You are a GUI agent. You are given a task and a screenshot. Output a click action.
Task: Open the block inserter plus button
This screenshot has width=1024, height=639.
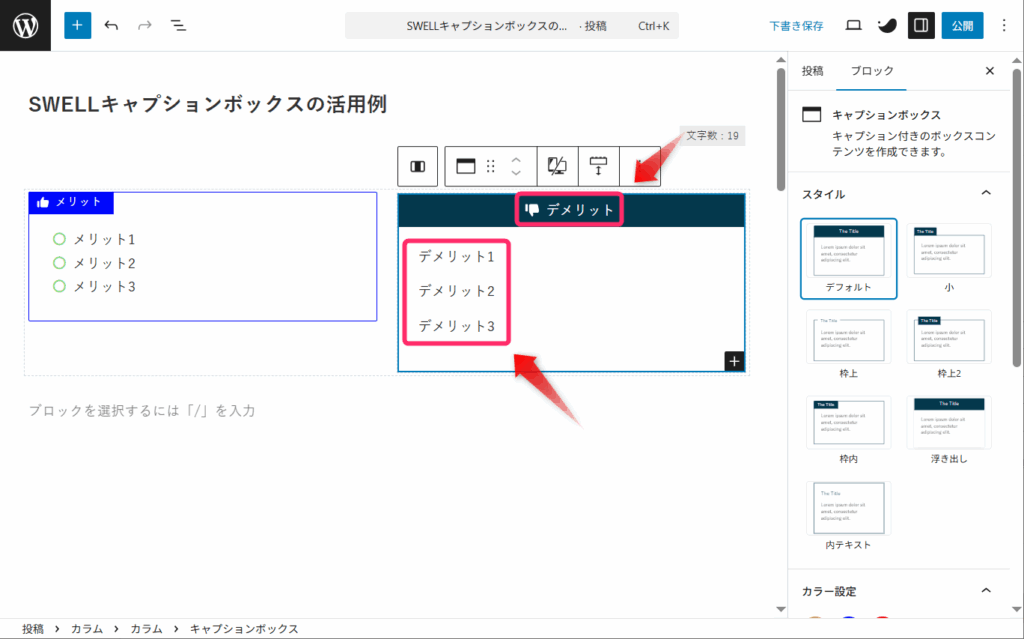tap(77, 25)
